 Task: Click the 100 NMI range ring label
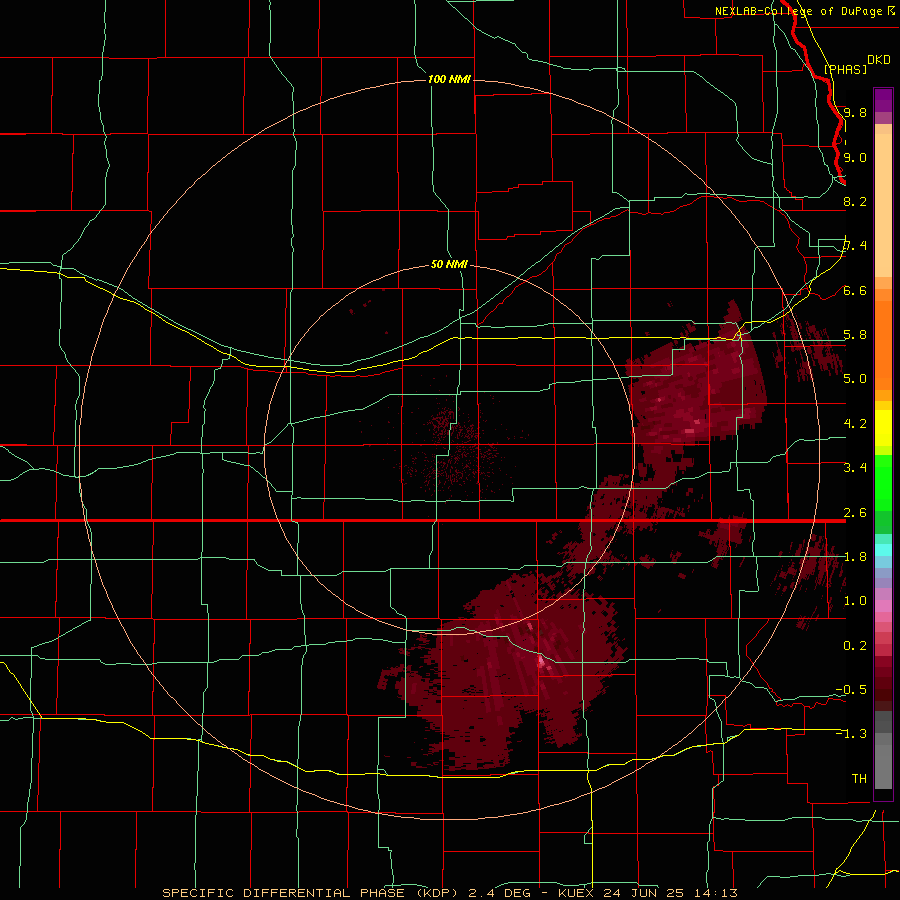tap(449, 79)
